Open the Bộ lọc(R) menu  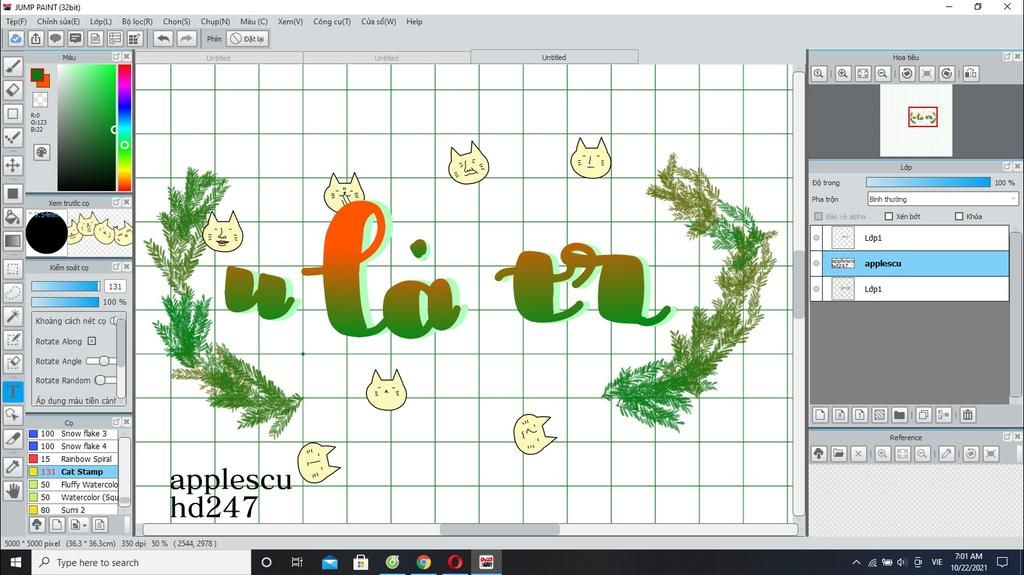pos(137,22)
